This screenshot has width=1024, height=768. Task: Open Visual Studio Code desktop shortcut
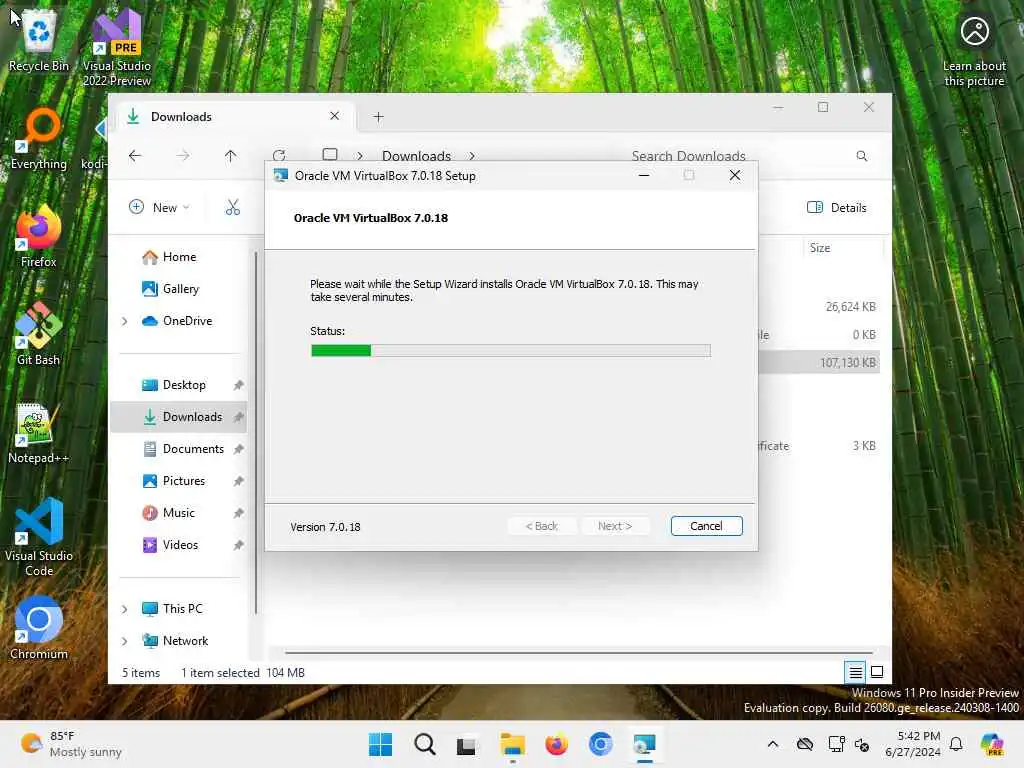pos(39,537)
